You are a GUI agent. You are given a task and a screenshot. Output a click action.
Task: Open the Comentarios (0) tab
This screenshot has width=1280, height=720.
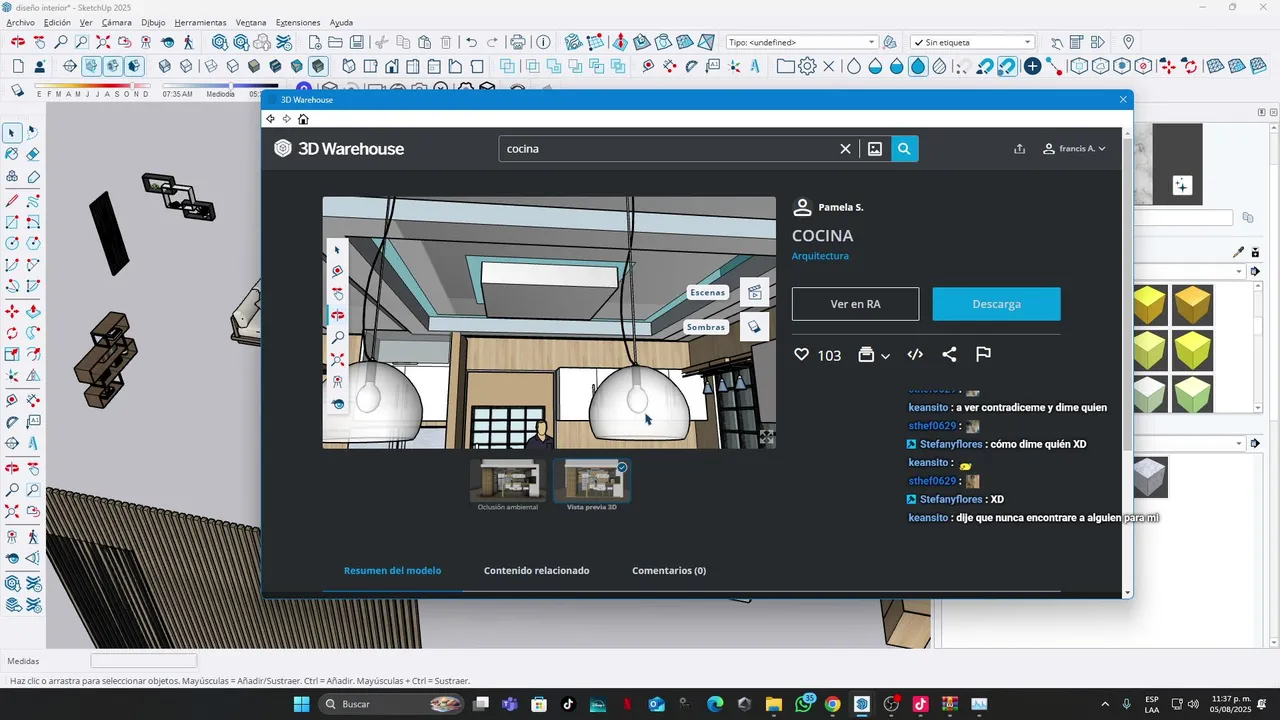pyautogui.click(x=669, y=571)
